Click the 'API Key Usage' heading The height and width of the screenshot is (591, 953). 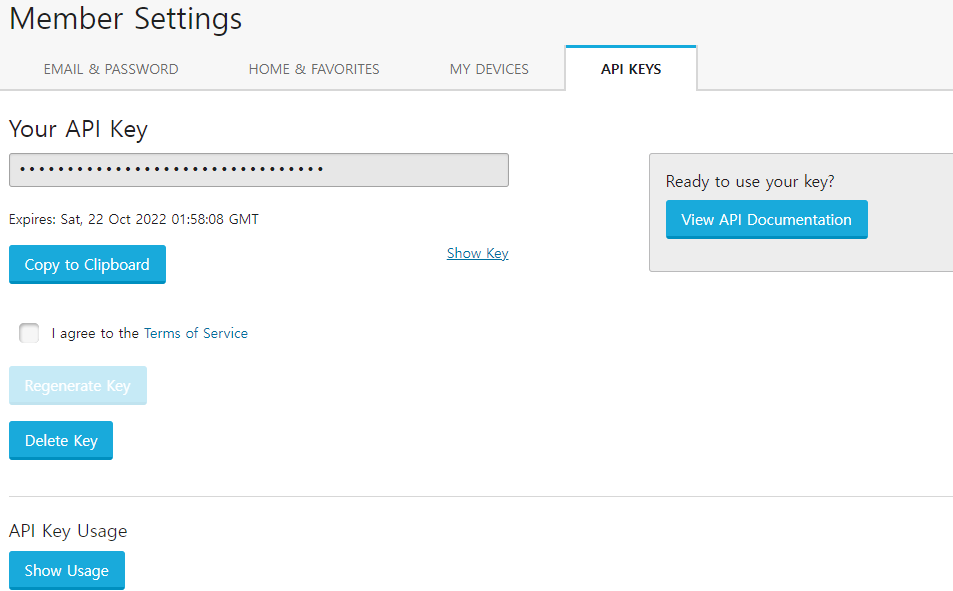click(68, 531)
